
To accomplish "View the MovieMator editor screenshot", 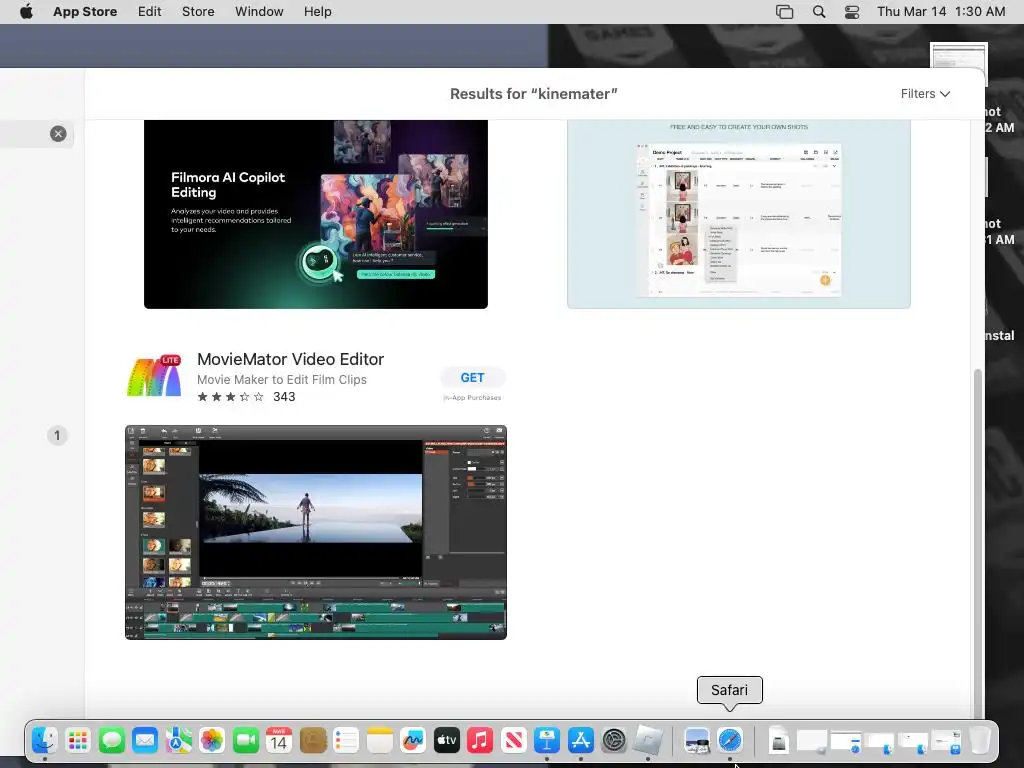I will (316, 532).
